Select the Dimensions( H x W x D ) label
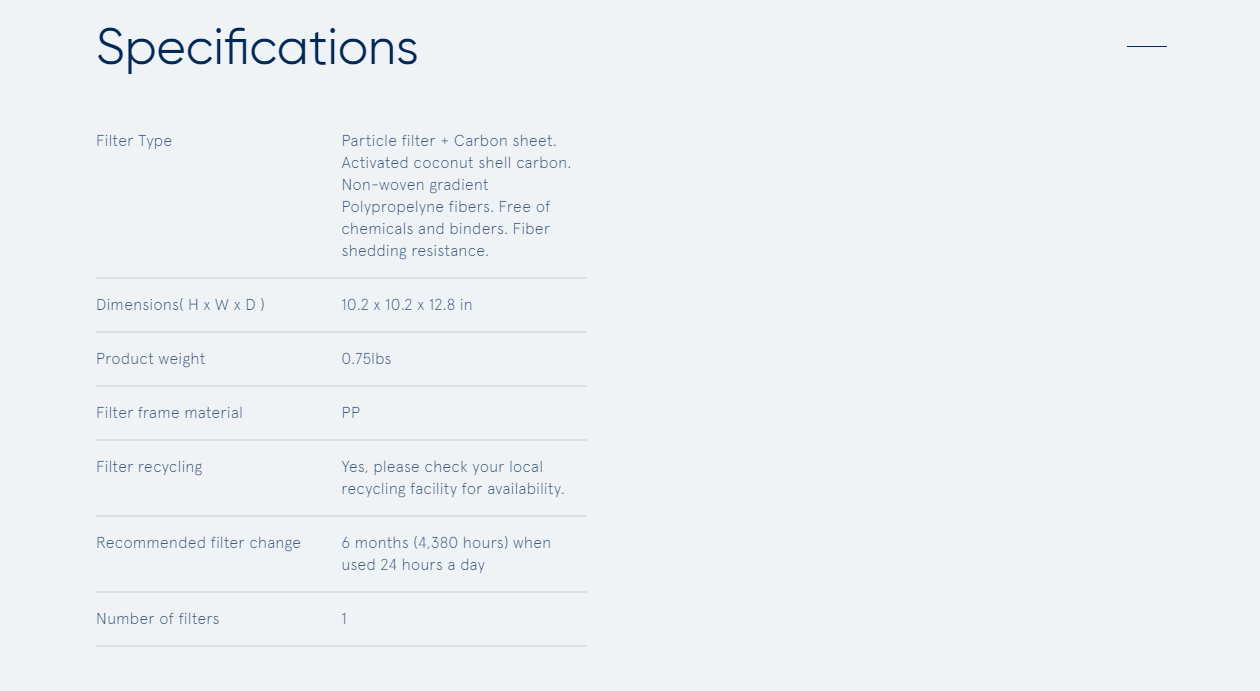This screenshot has height=691, width=1260. tap(180, 305)
